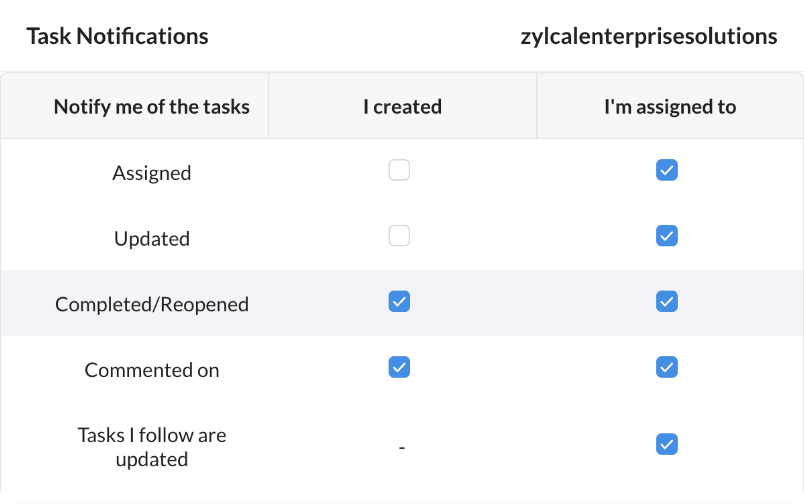Disable Commented on for tasks I created

[x=399, y=368]
